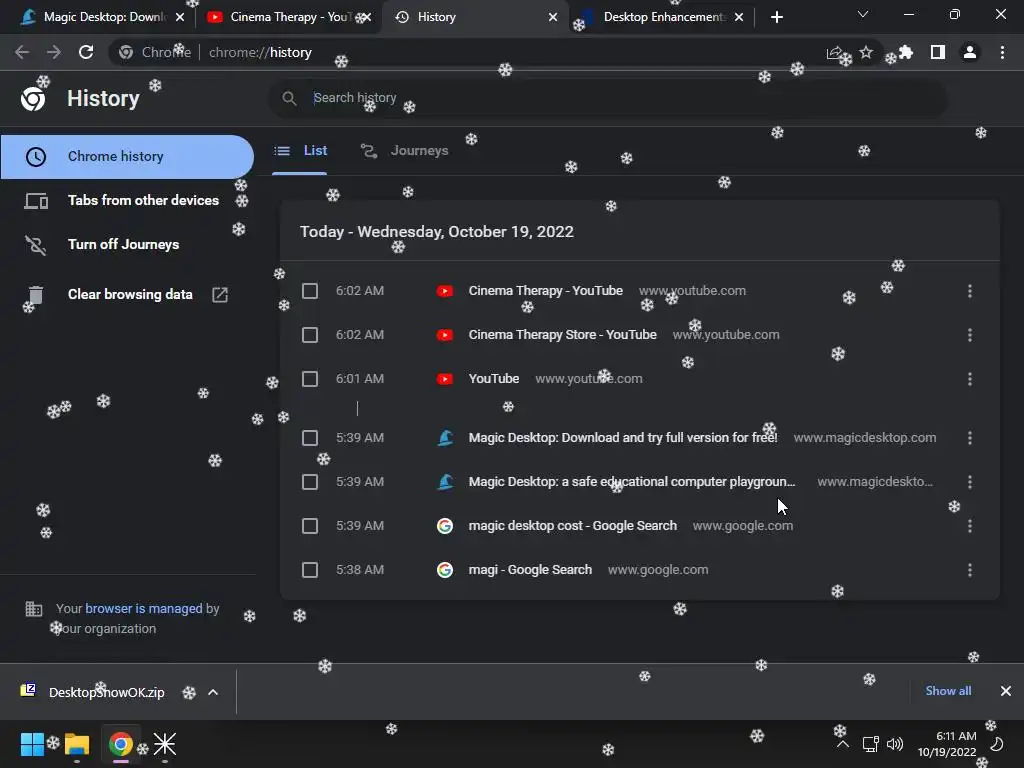Check the Magic Desktop safe educational entry
Image resolution: width=1024 pixels, height=768 pixels.
click(310, 482)
